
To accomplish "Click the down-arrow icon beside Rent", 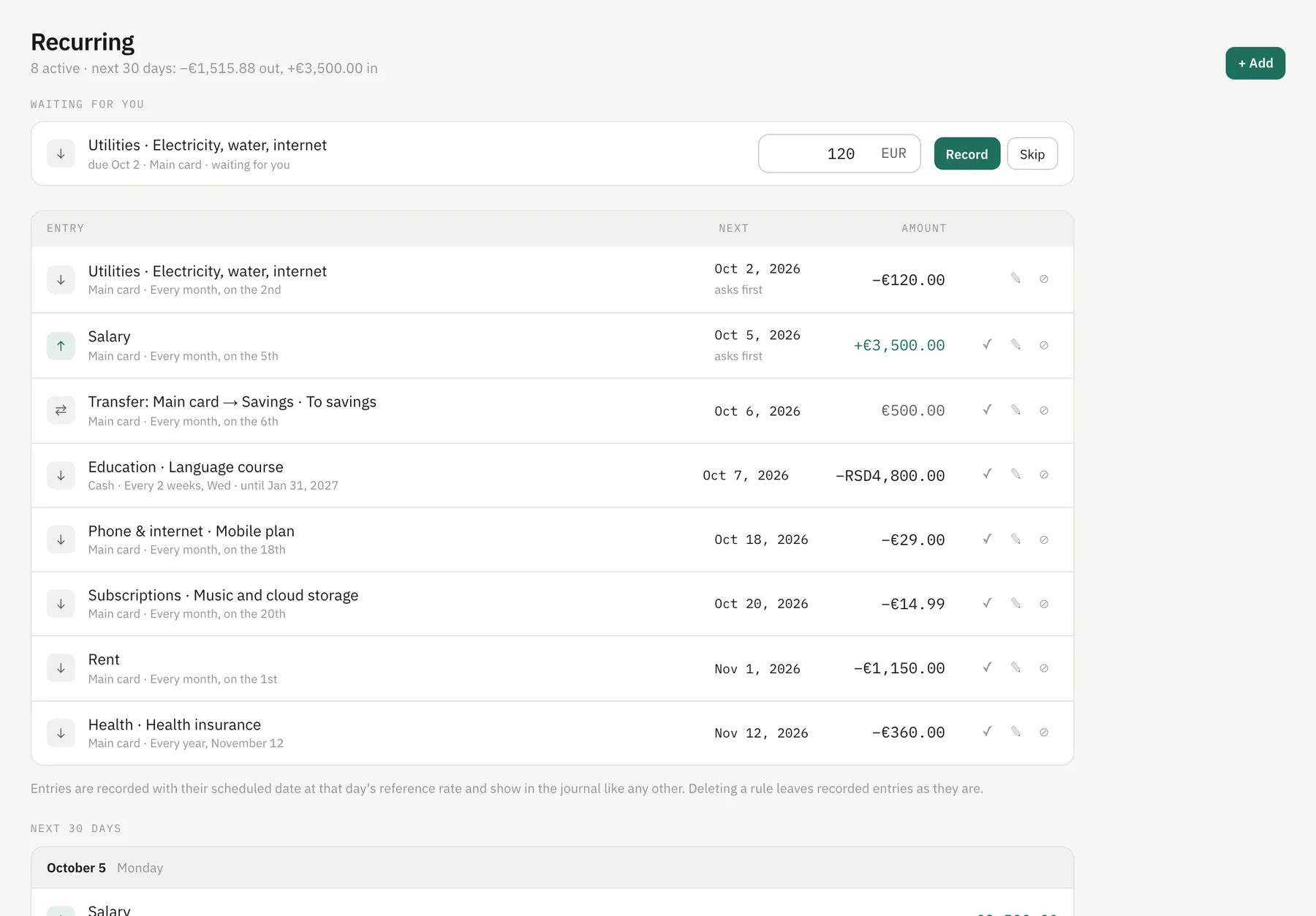I will 61,668.
